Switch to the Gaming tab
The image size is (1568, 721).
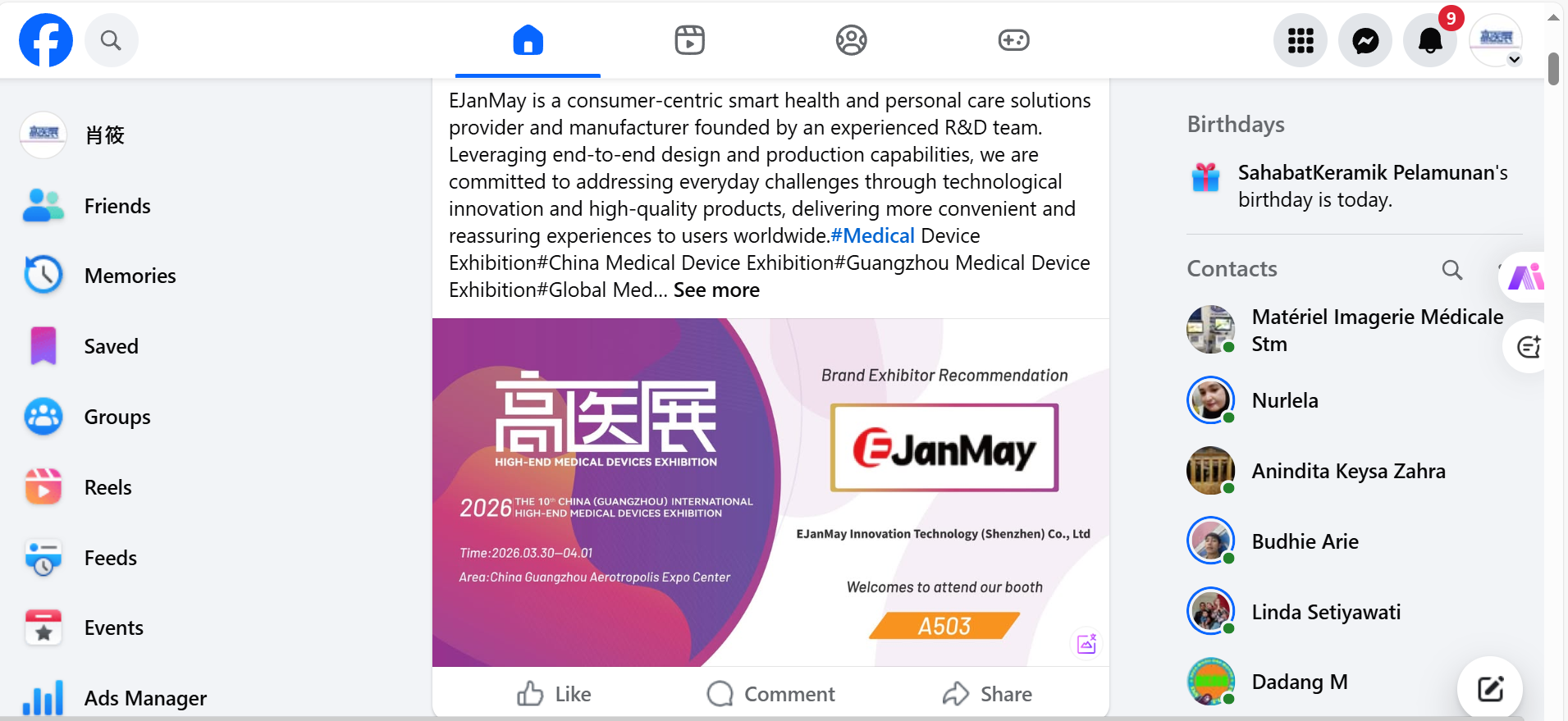point(1013,40)
